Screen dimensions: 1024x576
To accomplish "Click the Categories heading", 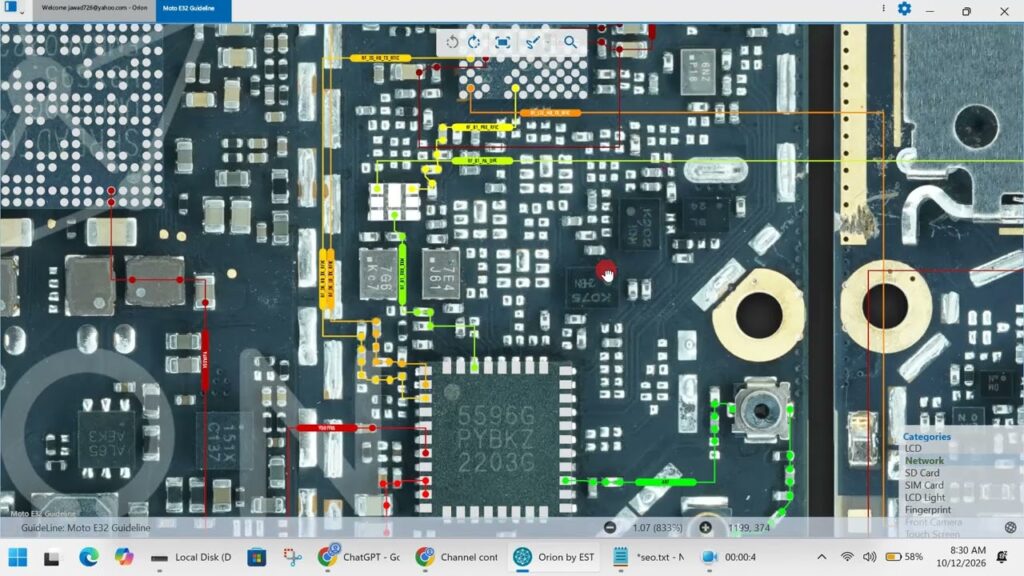I will coord(927,436).
